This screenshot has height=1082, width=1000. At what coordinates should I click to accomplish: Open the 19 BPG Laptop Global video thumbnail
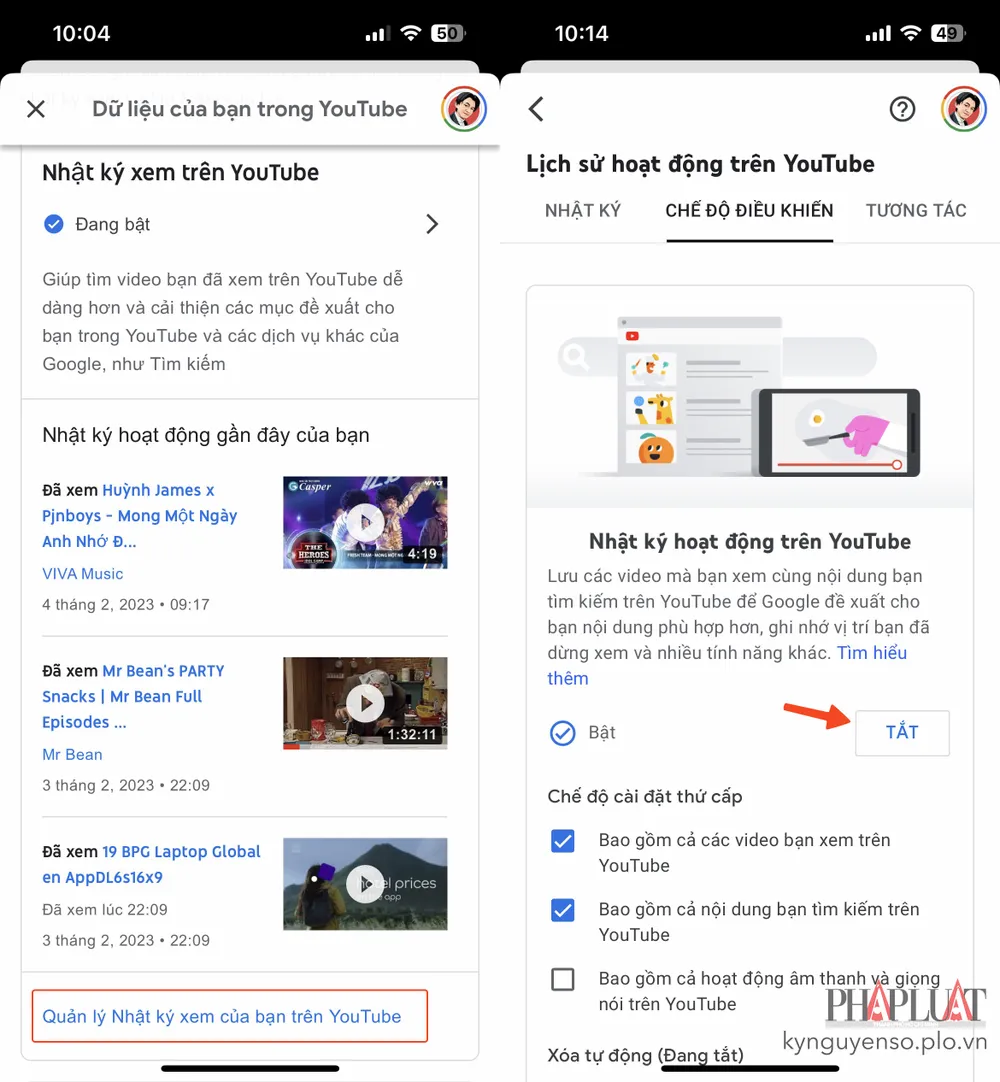pyautogui.click(x=365, y=883)
